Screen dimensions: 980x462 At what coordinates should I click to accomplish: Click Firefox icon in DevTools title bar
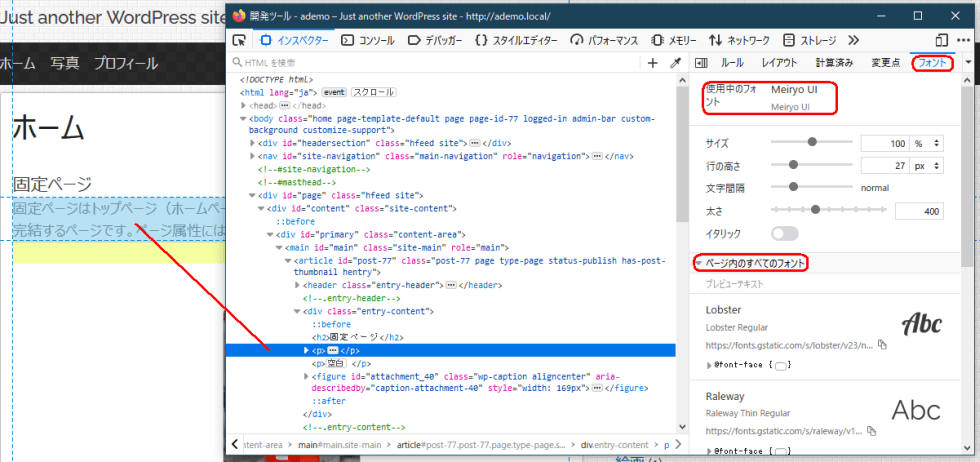(239, 16)
